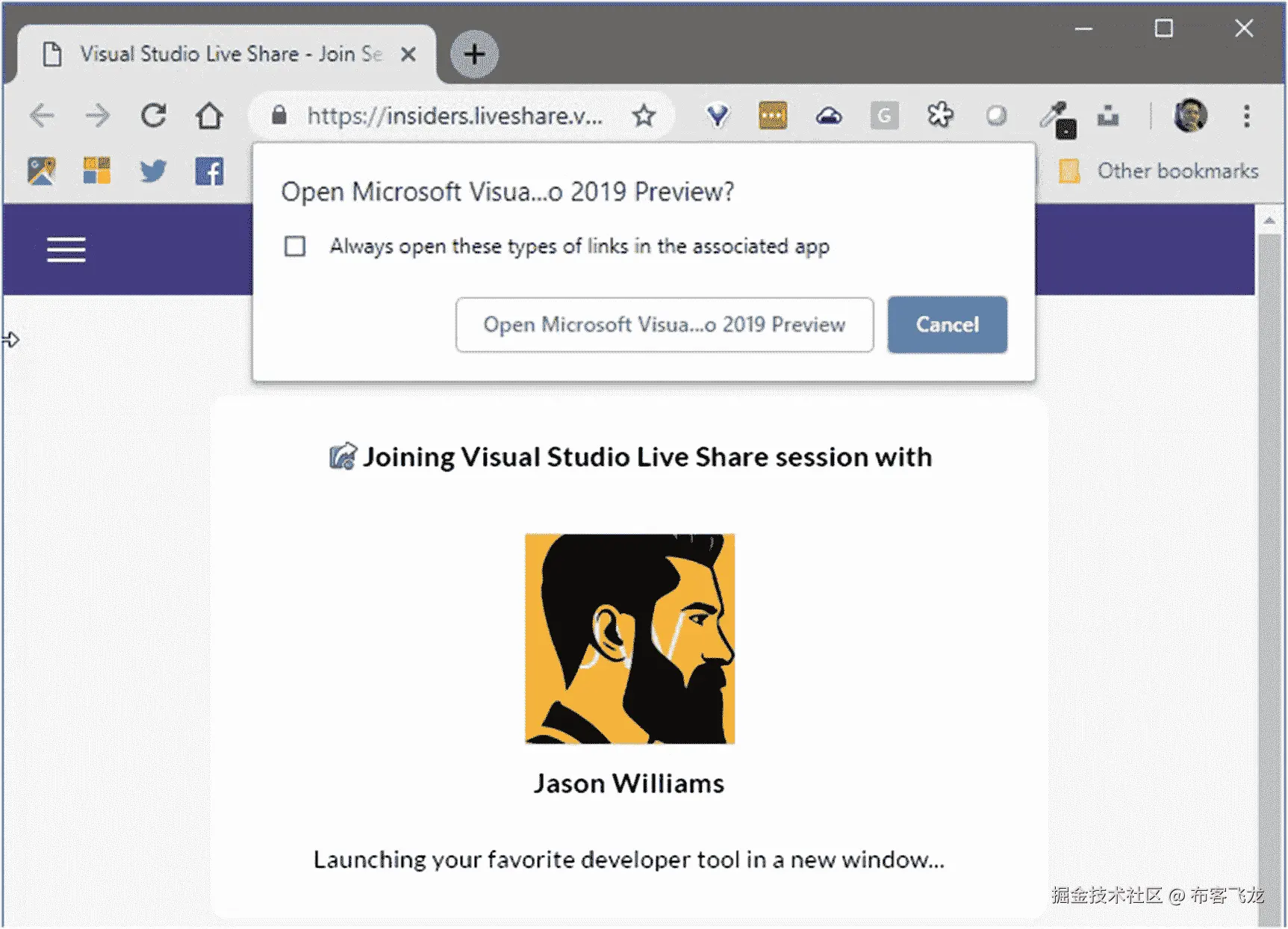Screen dimensions: 1288x929
Task: Click the browser back arrow
Action: 42,116
